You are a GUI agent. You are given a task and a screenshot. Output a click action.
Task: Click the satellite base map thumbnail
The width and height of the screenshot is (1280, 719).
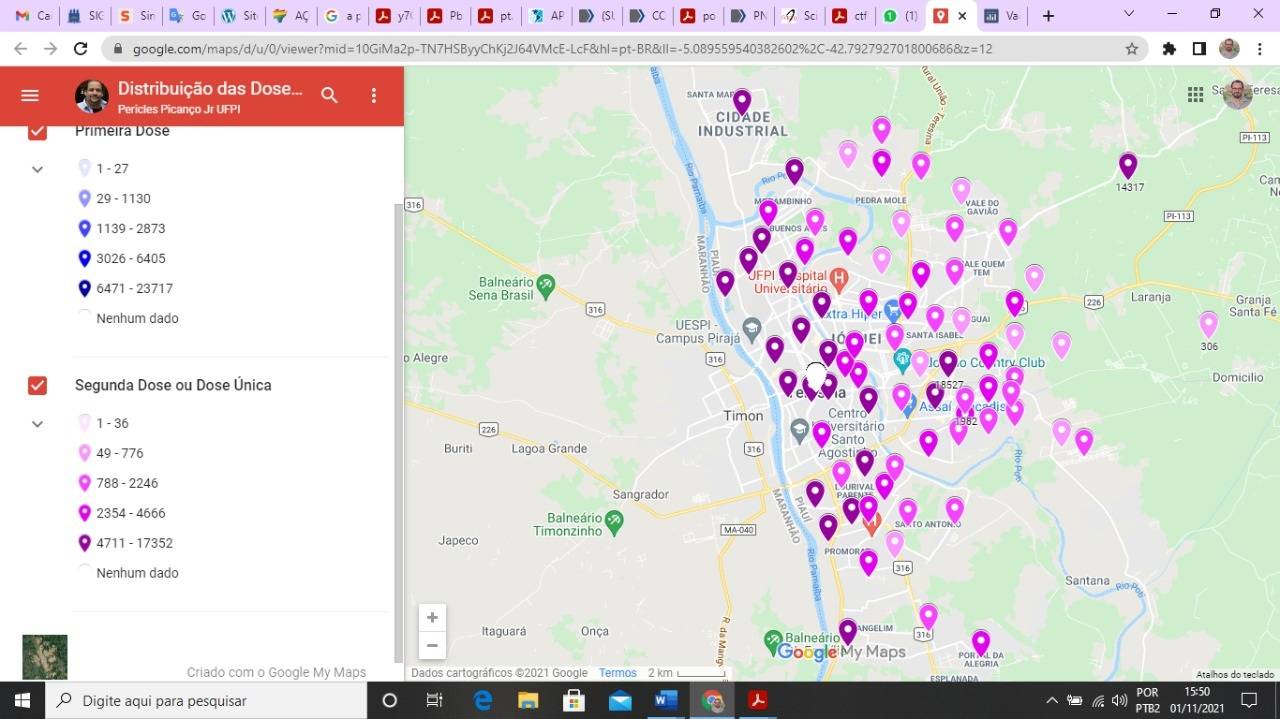(x=45, y=657)
